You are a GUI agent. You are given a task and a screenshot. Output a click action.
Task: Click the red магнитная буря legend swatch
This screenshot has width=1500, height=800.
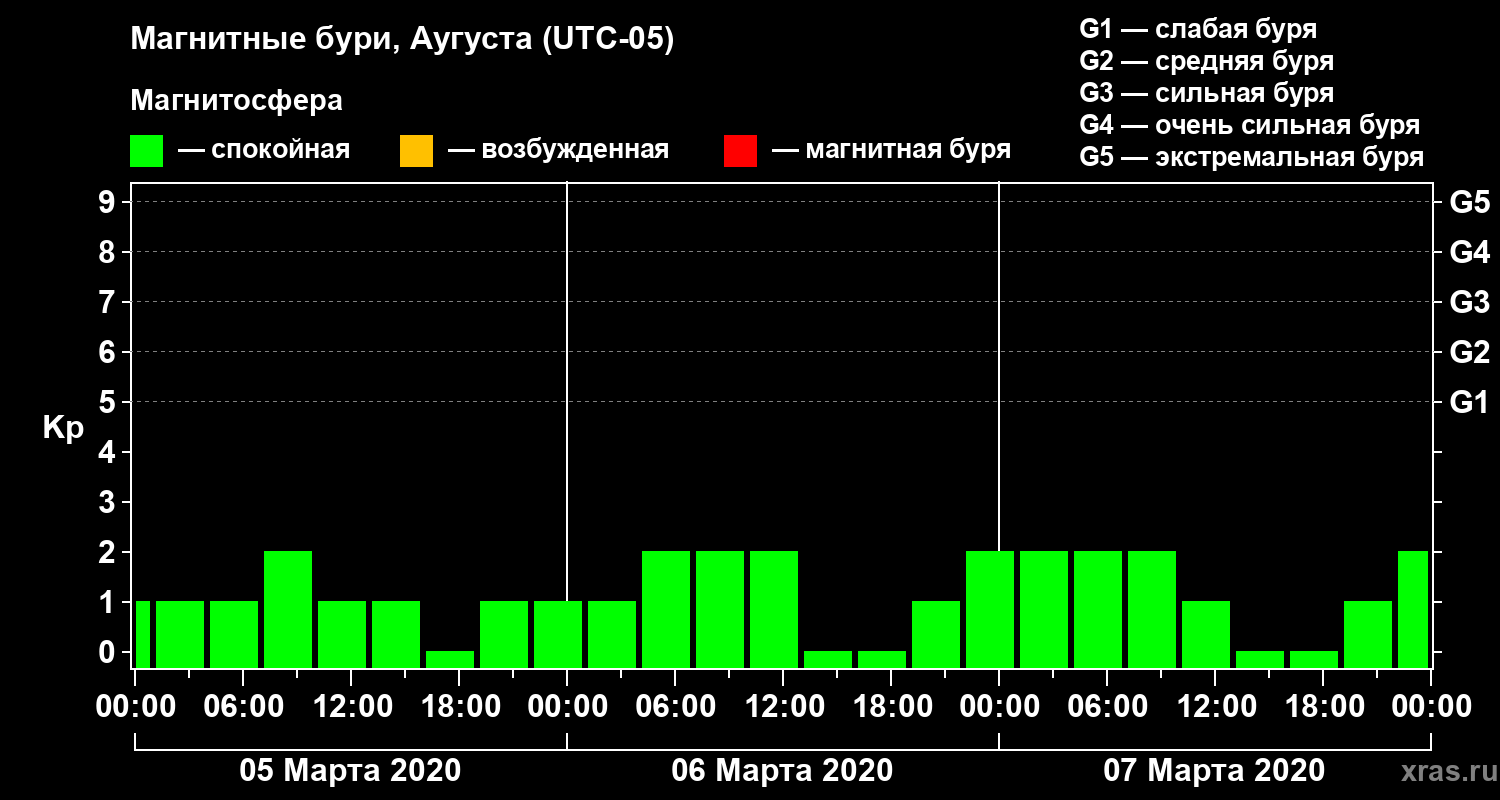(740, 151)
